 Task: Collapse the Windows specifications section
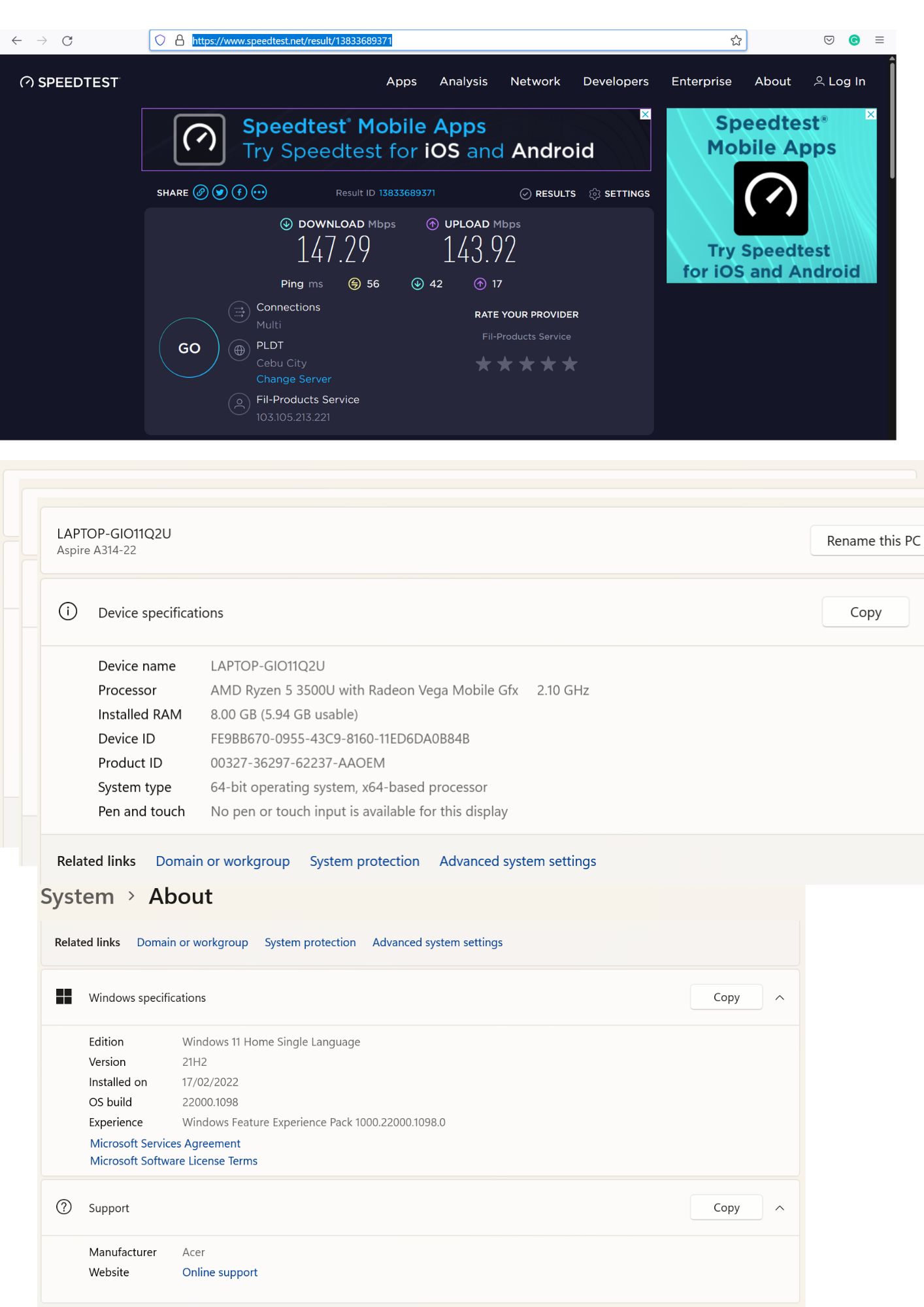click(x=780, y=998)
